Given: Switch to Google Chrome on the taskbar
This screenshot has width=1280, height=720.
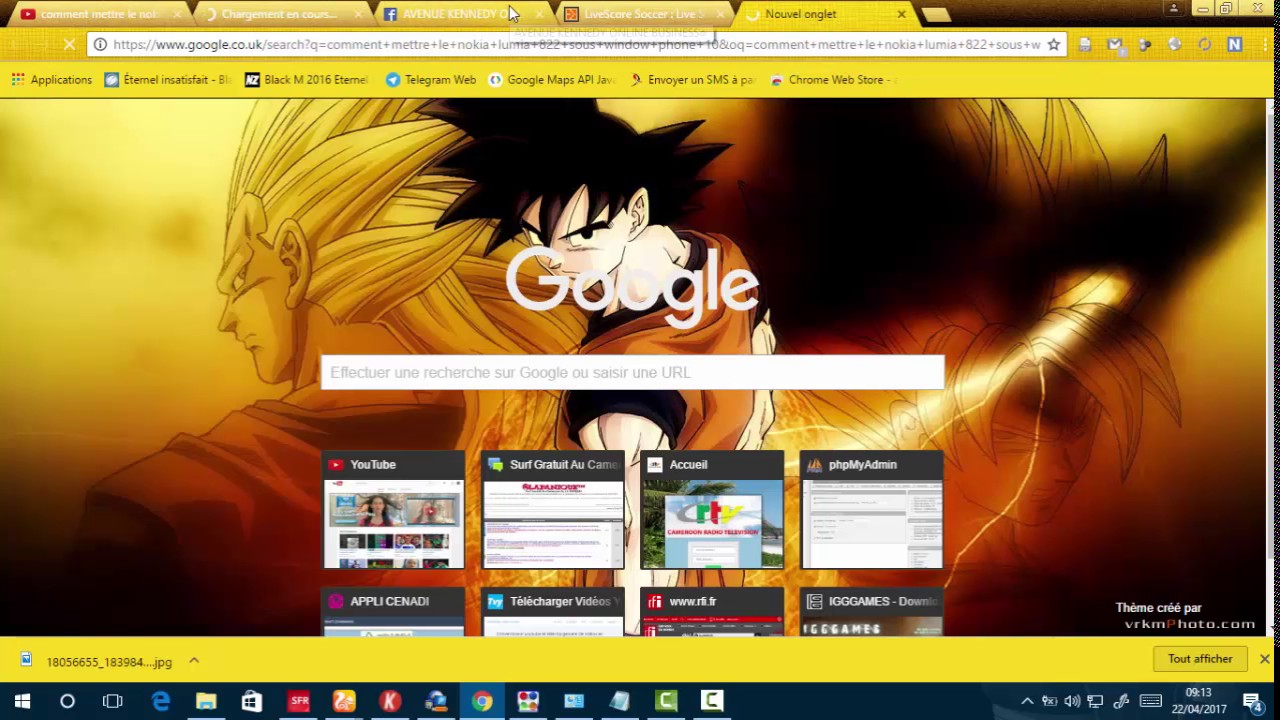Looking at the screenshot, I should (482, 701).
